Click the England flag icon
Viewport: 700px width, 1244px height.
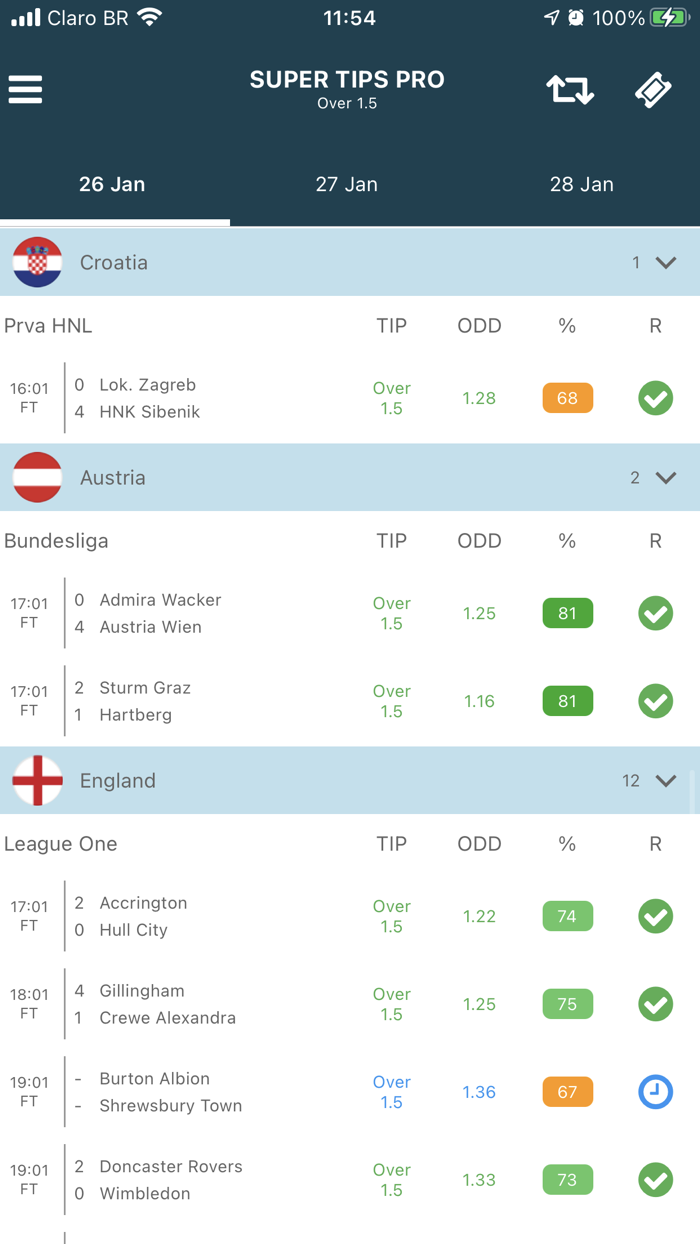[37, 780]
